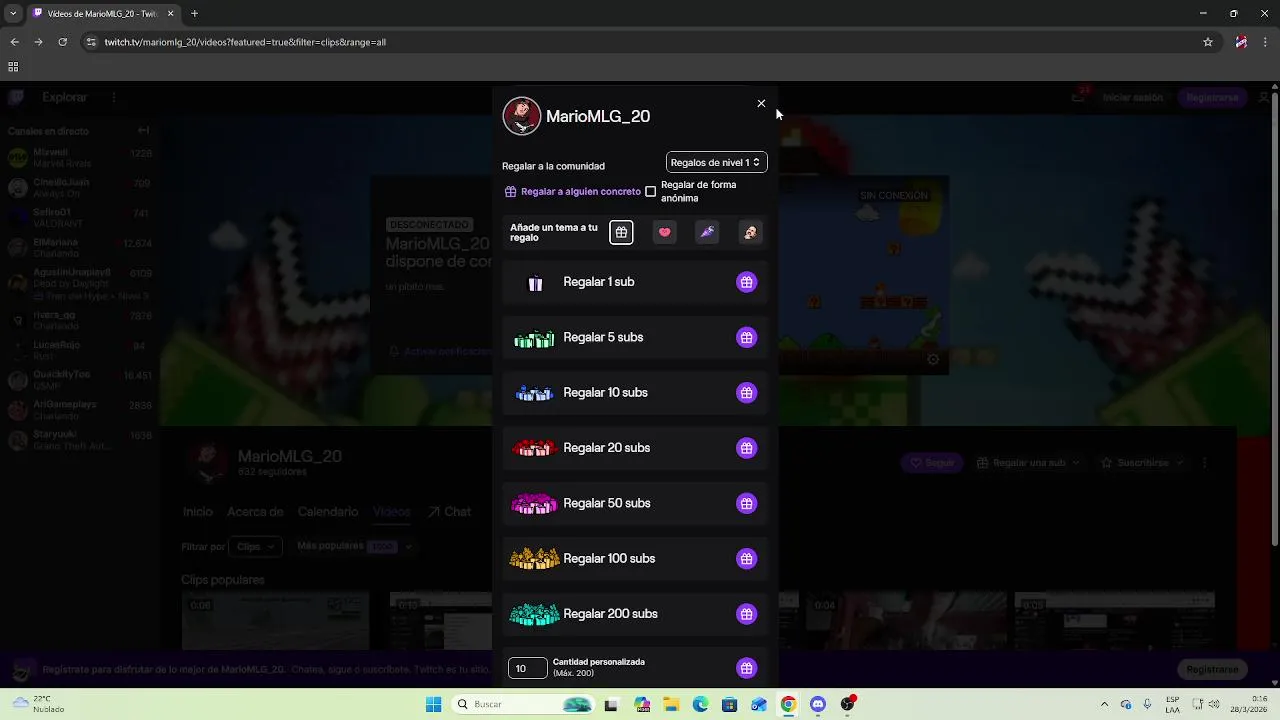Screen dimensions: 1280x720
Task: Click gift button for Regalar 50 subs
Action: click(747, 504)
